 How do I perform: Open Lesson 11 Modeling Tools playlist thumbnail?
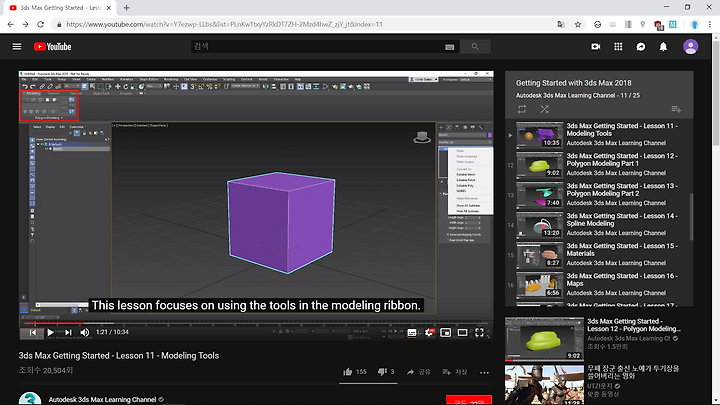pyautogui.click(x=540, y=135)
